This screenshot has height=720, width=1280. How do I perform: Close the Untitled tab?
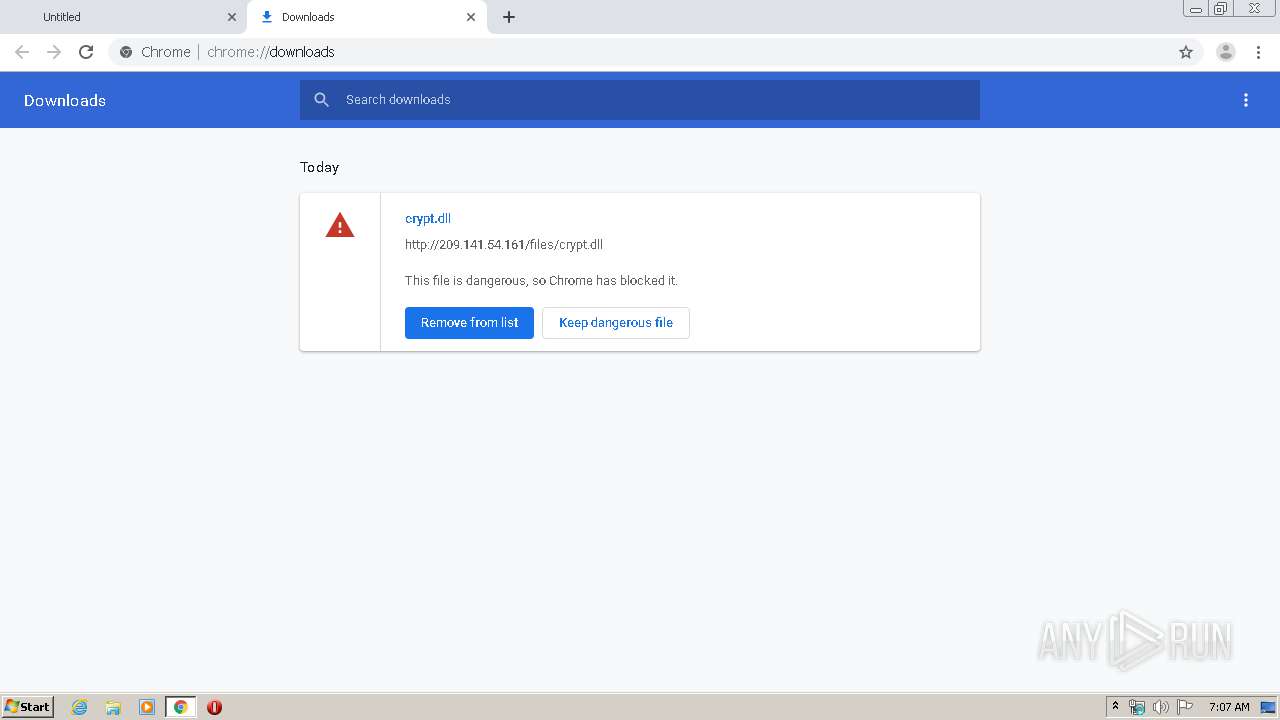[232, 17]
